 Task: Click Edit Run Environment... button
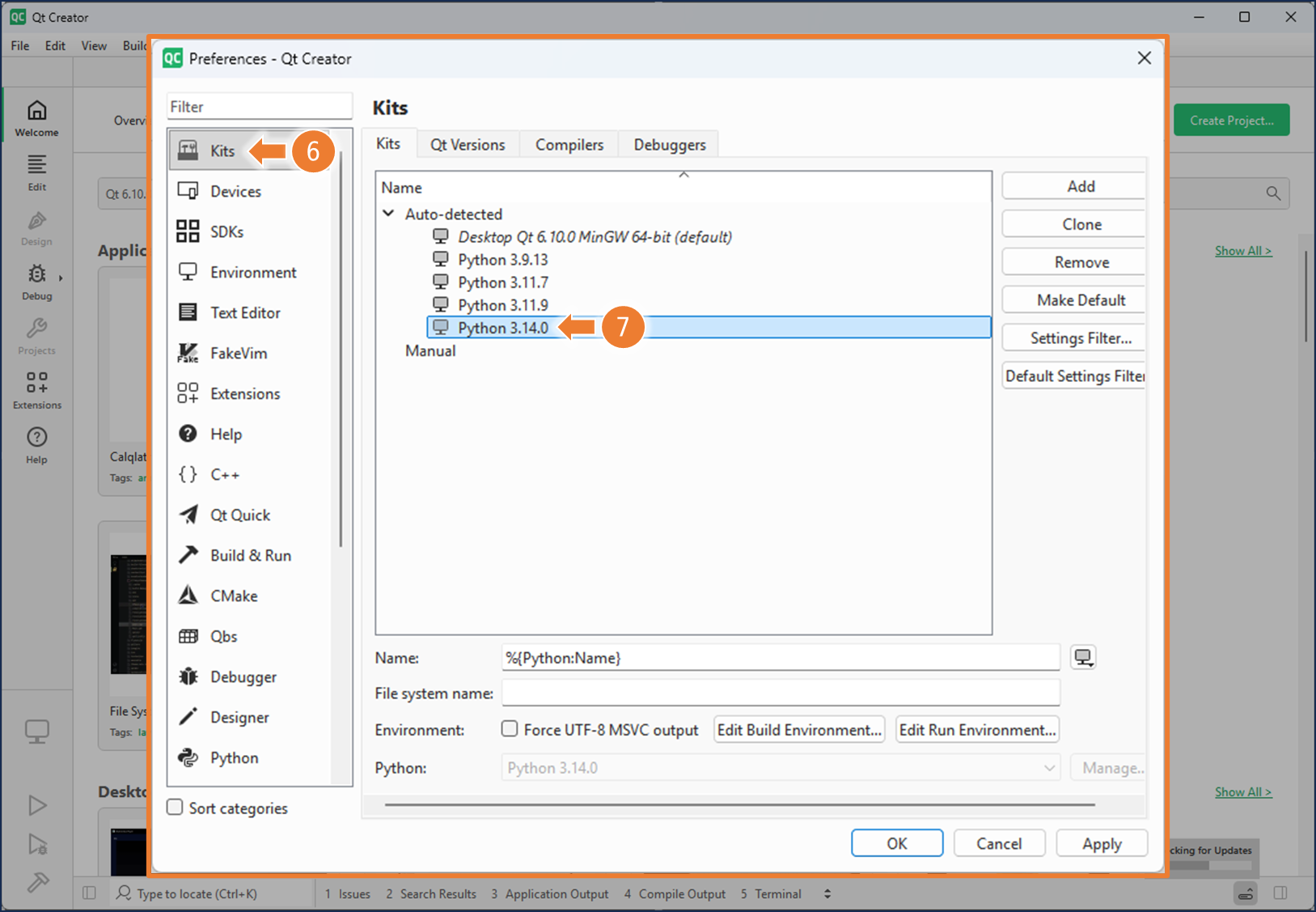pyautogui.click(x=977, y=730)
